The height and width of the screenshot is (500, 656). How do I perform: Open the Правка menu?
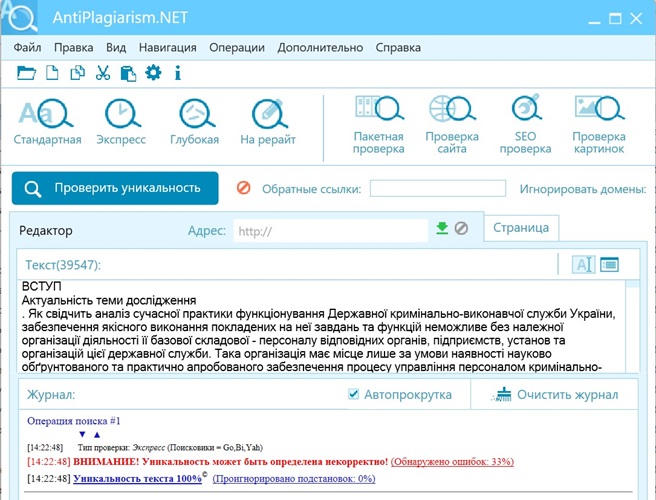click(x=74, y=48)
